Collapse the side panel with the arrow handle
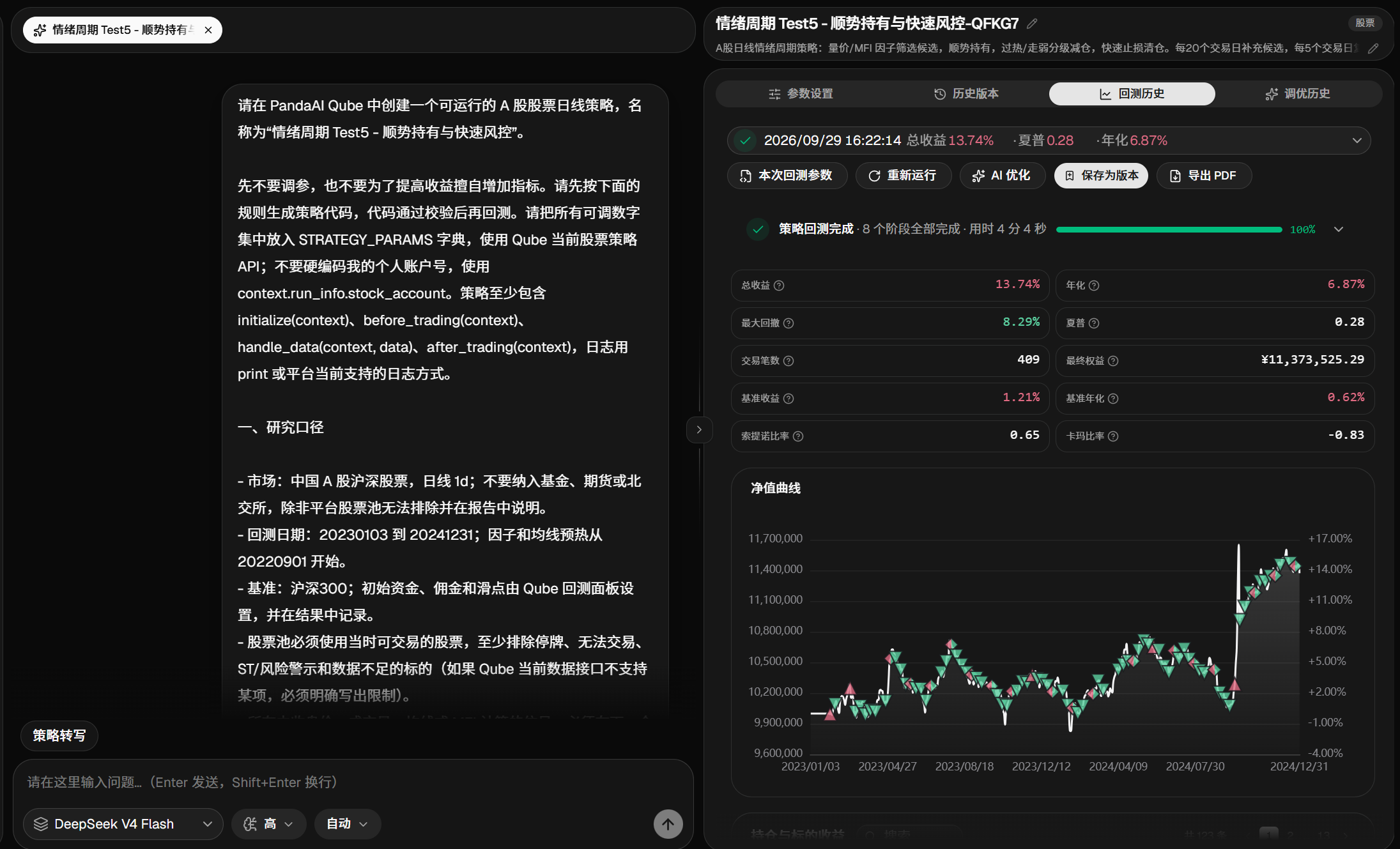 (x=699, y=430)
